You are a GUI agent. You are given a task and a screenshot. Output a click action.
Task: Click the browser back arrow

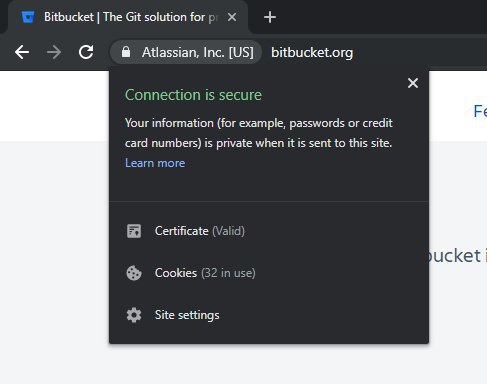tap(22, 52)
